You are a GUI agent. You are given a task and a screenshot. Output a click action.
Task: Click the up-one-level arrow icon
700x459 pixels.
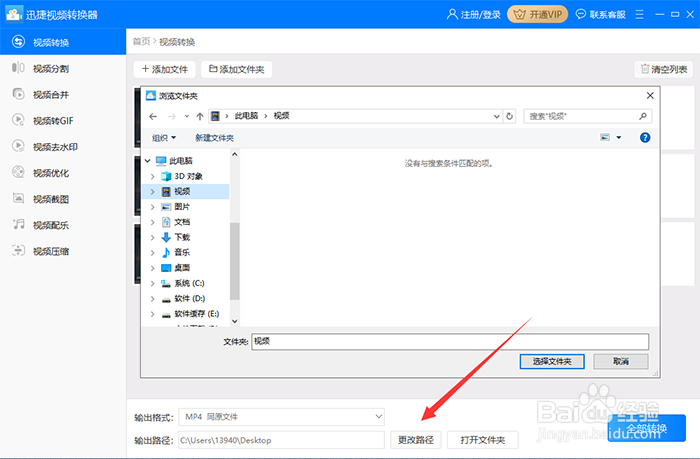pyautogui.click(x=200, y=116)
